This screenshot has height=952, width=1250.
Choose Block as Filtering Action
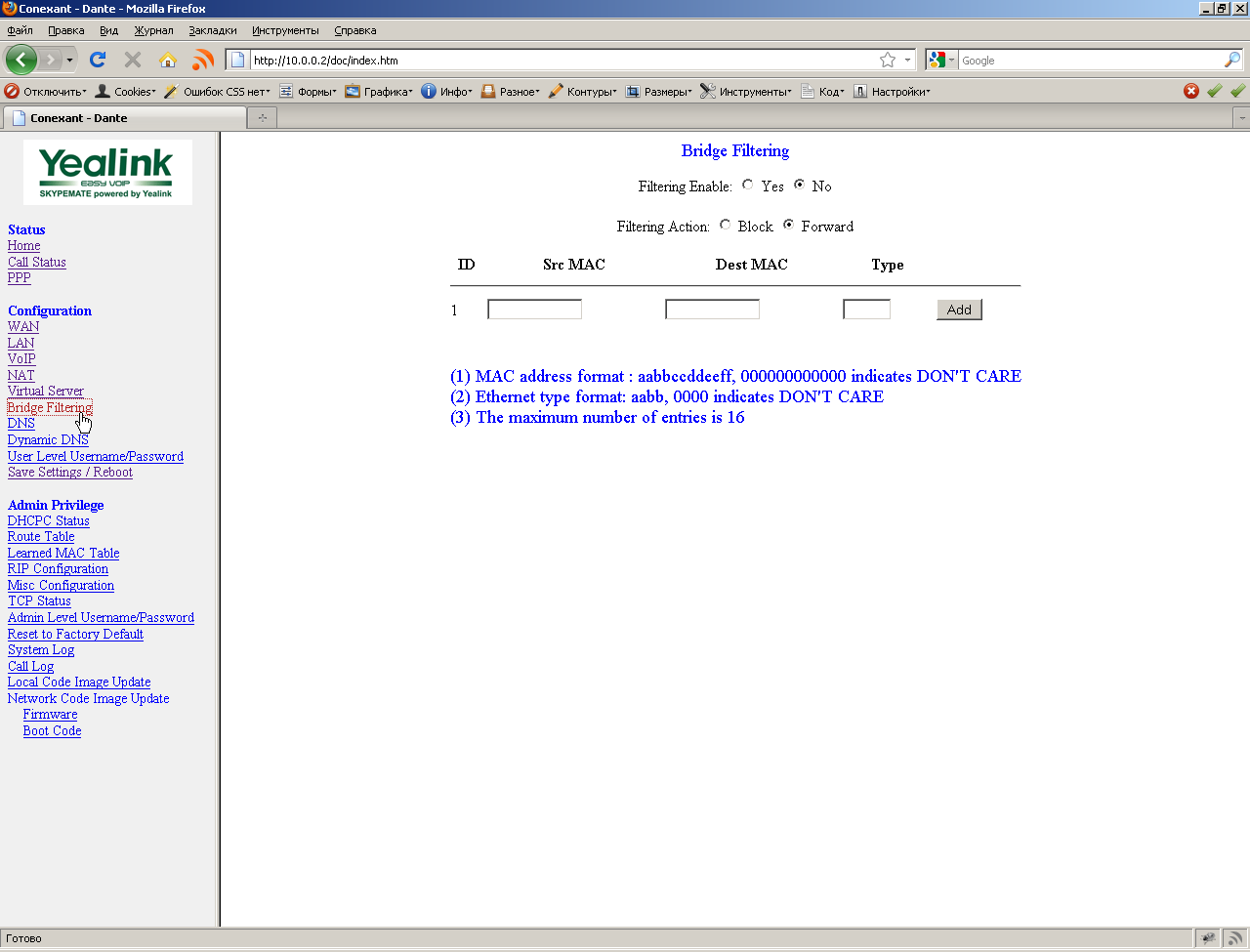coord(725,225)
